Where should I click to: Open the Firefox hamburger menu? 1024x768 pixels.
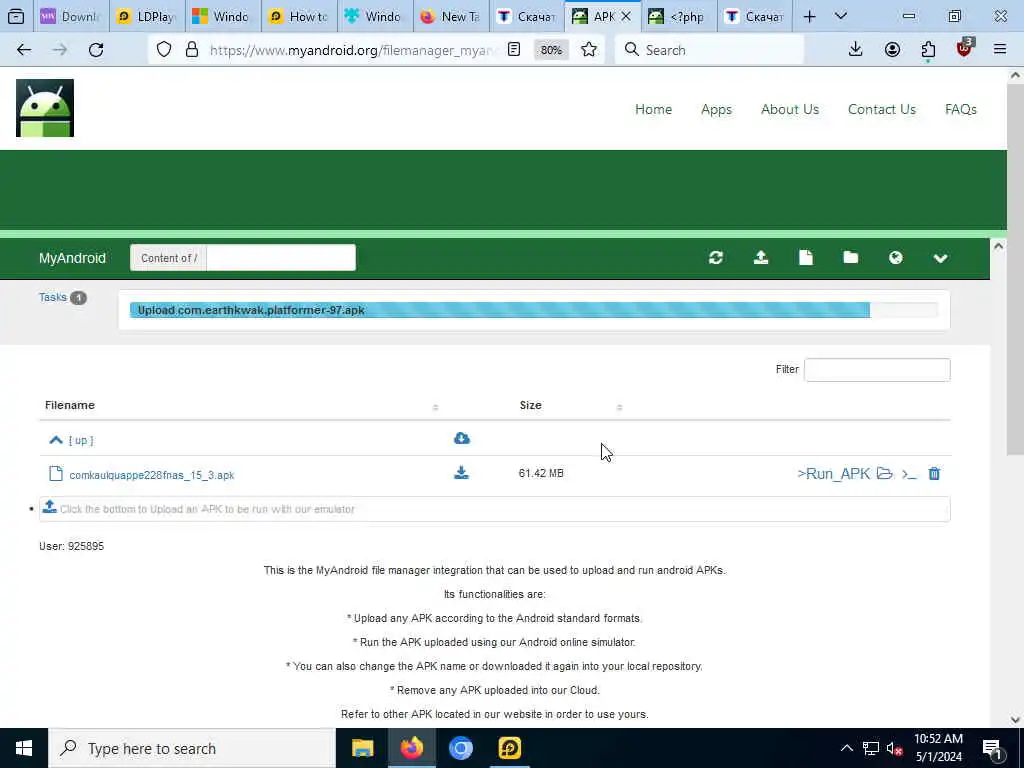[x=1000, y=50]
